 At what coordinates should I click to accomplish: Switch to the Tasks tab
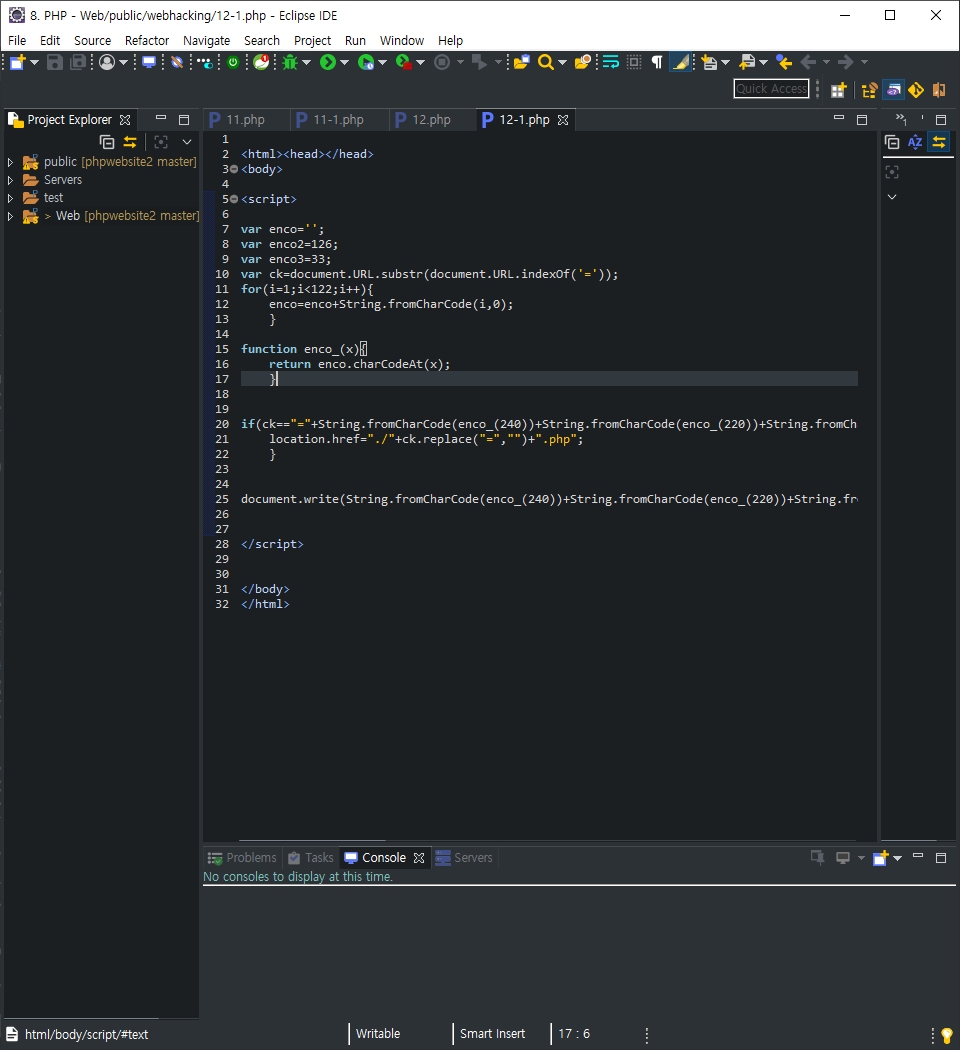(311, 858)
